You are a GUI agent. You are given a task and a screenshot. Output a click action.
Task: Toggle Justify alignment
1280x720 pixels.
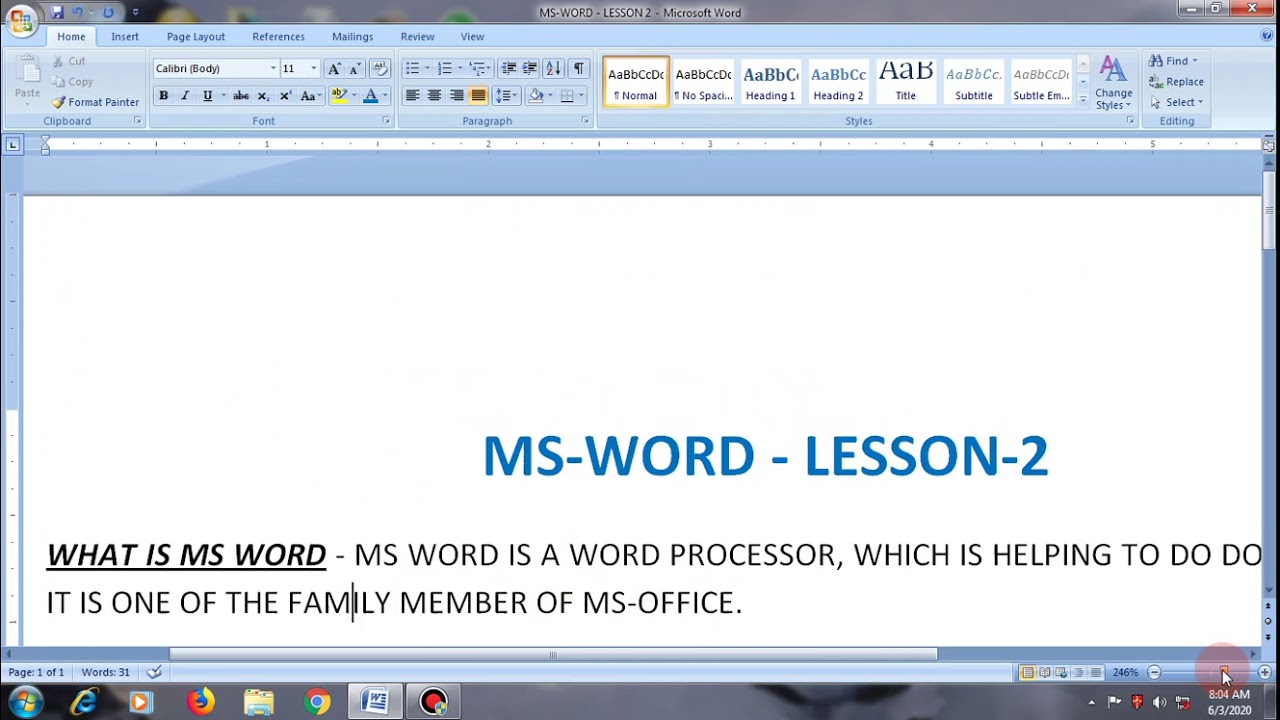click(478, 96)
